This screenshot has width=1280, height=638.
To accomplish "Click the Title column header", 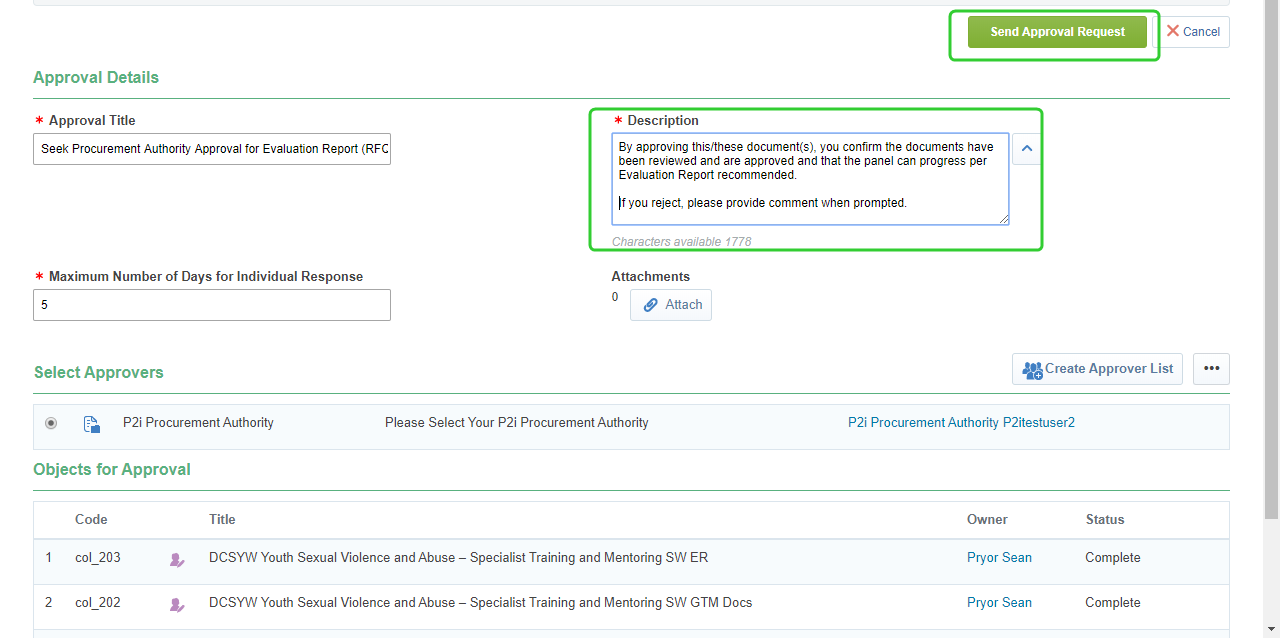I will (222, 520).
